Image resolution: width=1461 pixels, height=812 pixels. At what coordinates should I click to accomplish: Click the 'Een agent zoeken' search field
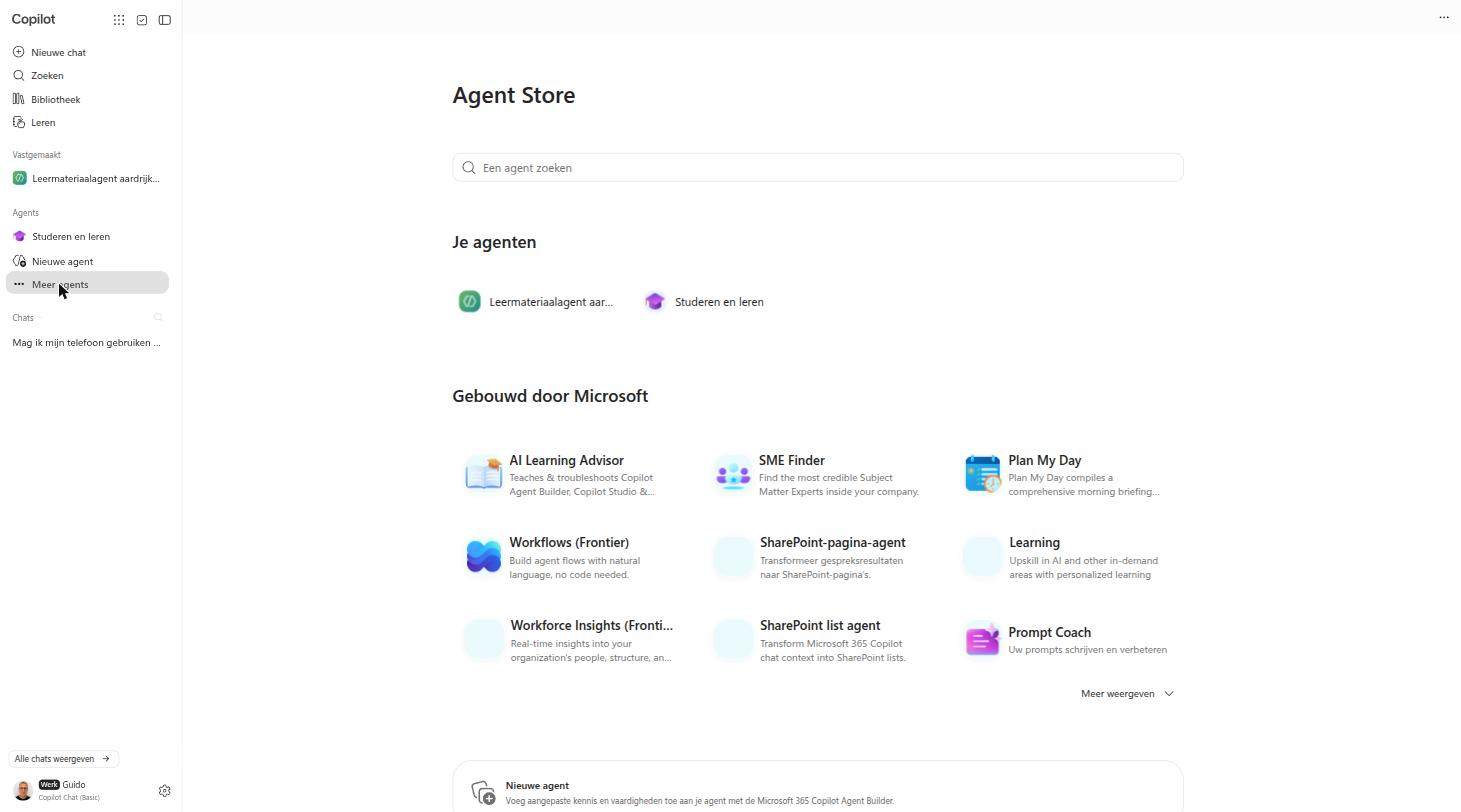(818, 167)
